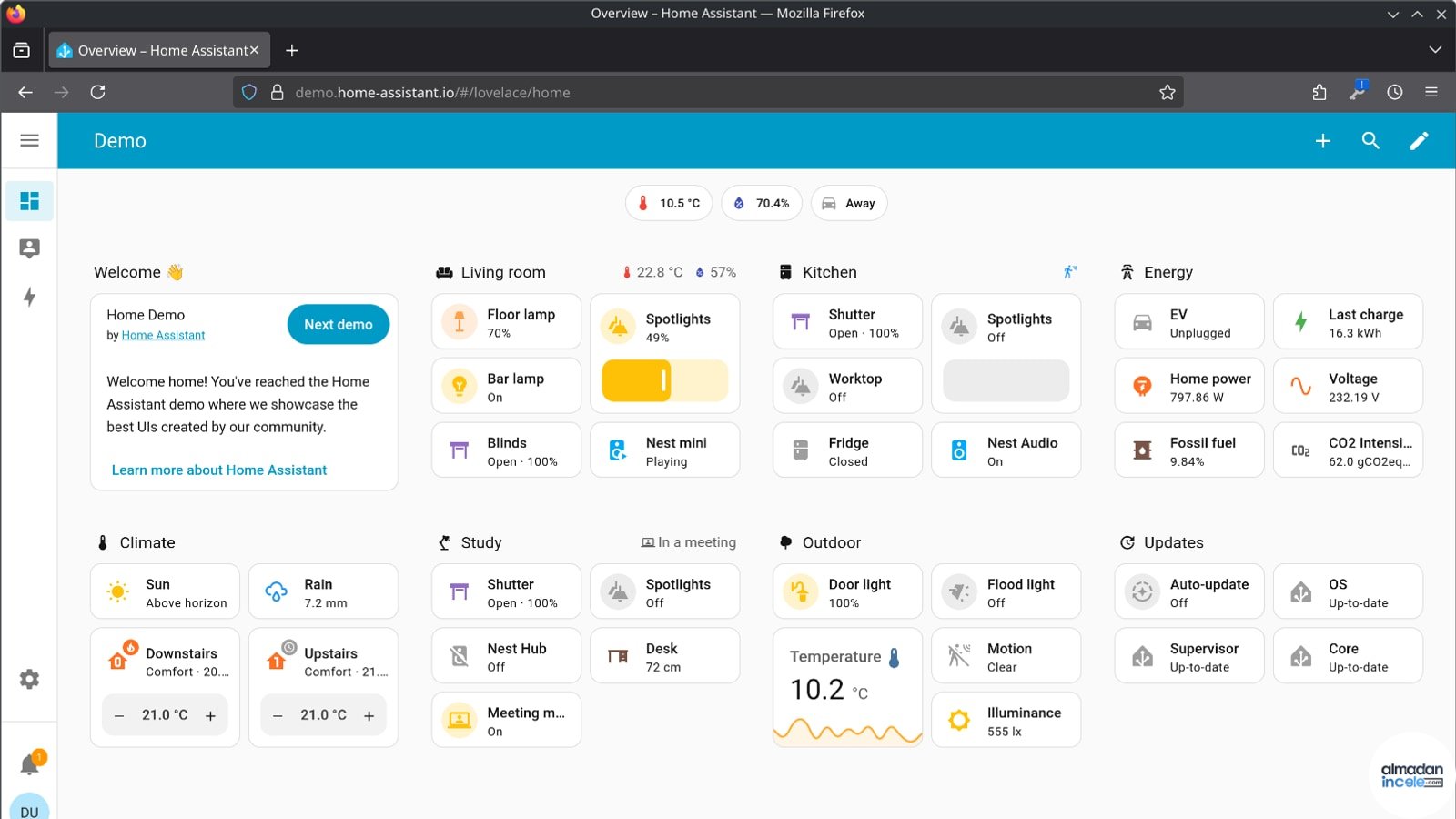Image resolution: width=1456 pixels, height=819 pixels.
Task: Toggle Kitchen Worktop light icon
Action: coord(801,386)
